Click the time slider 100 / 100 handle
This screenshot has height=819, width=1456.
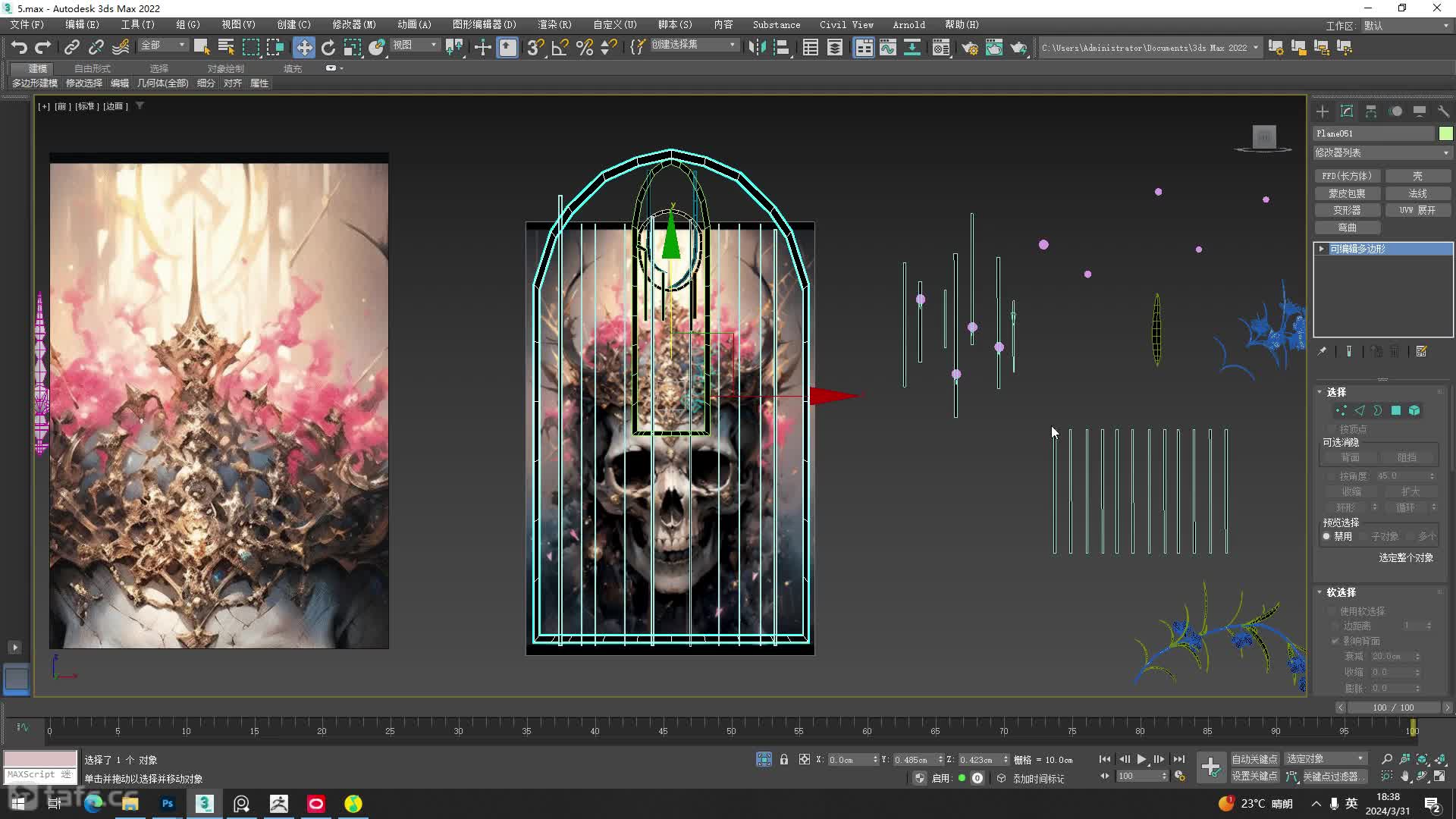click(x=1393, y=708)
